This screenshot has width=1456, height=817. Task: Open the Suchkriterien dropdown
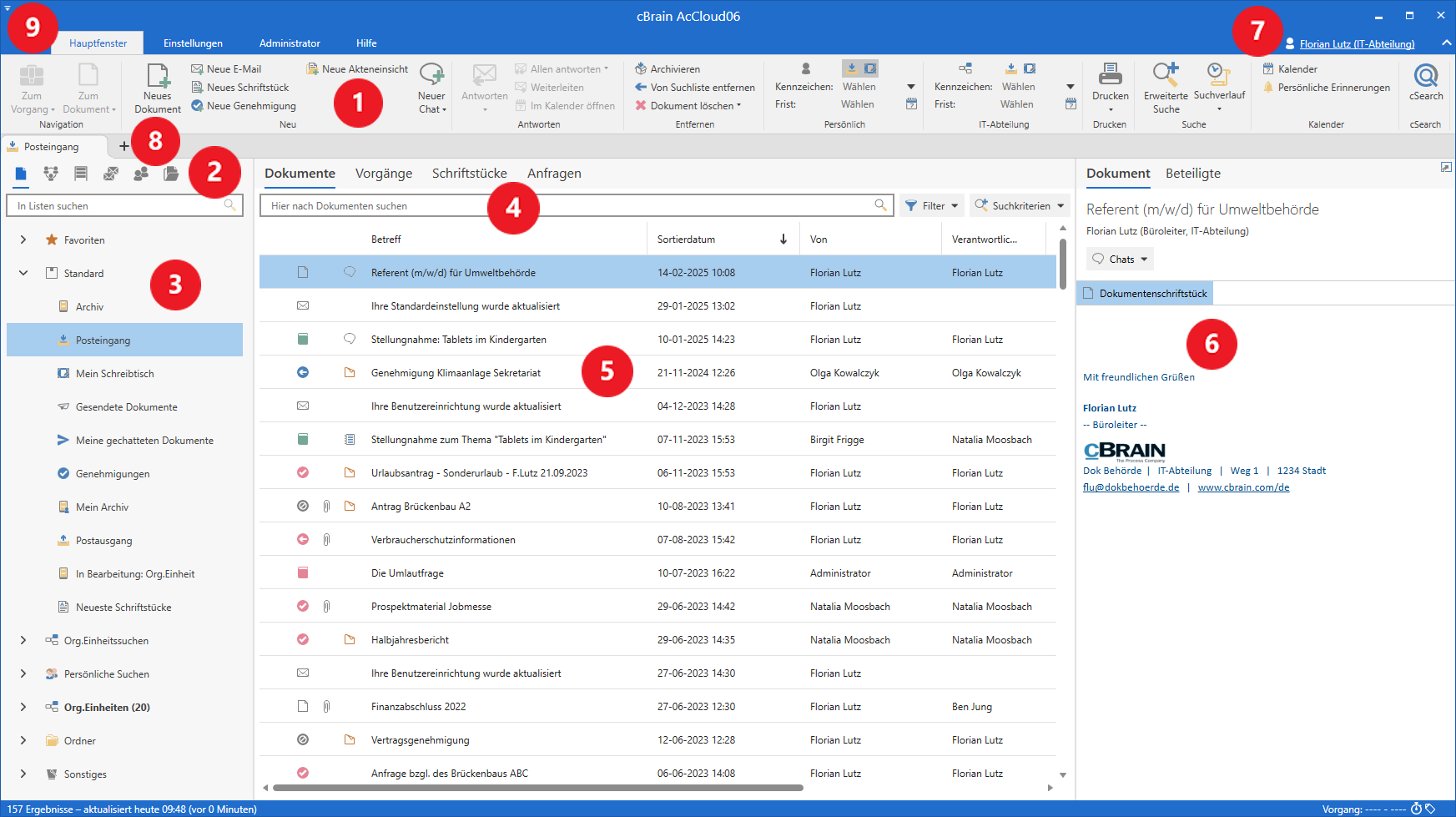pyautogui.click(x=1020, y=205)
